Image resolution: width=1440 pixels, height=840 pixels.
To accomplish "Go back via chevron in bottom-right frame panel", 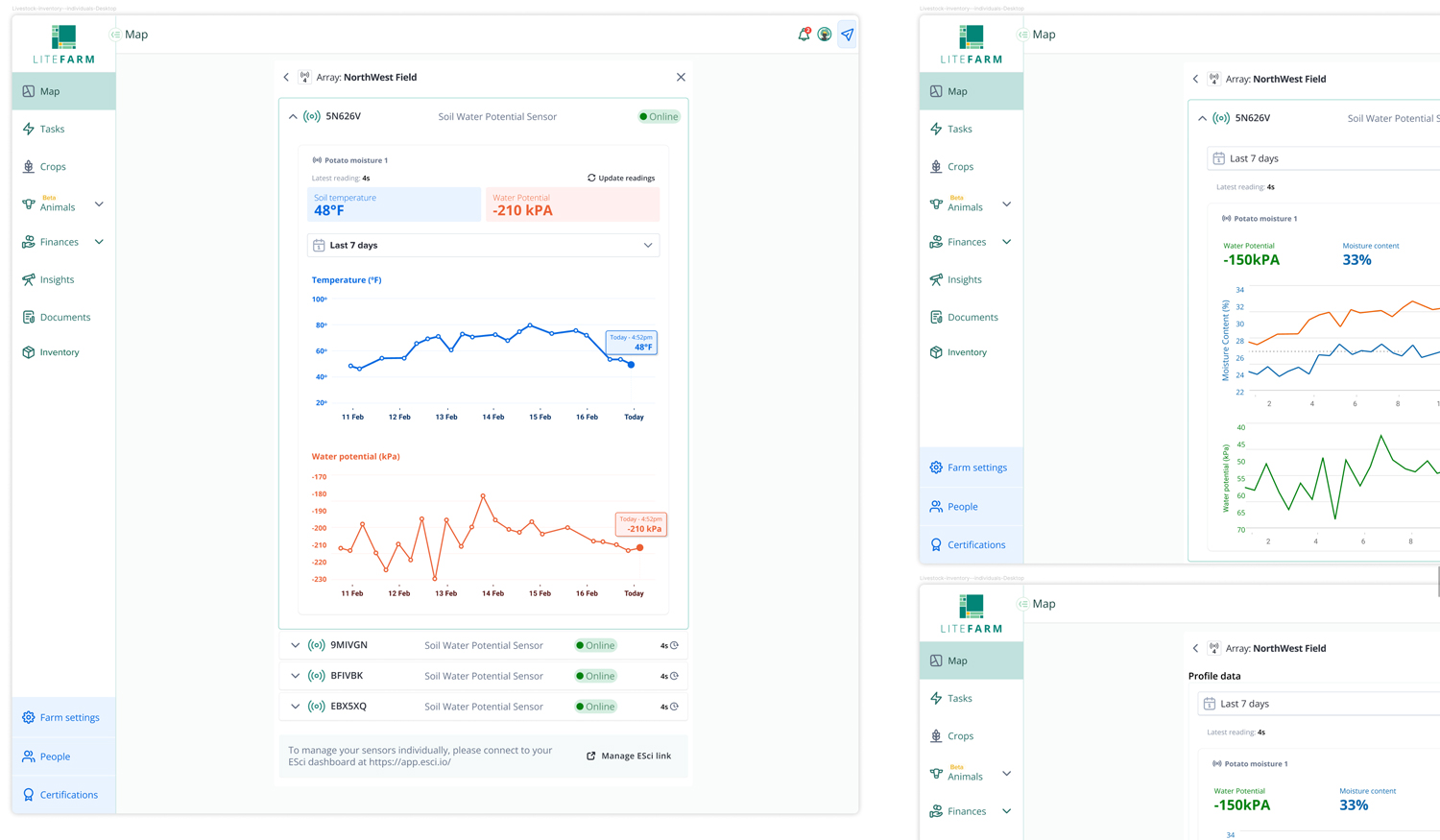I will click(1195, 648).
